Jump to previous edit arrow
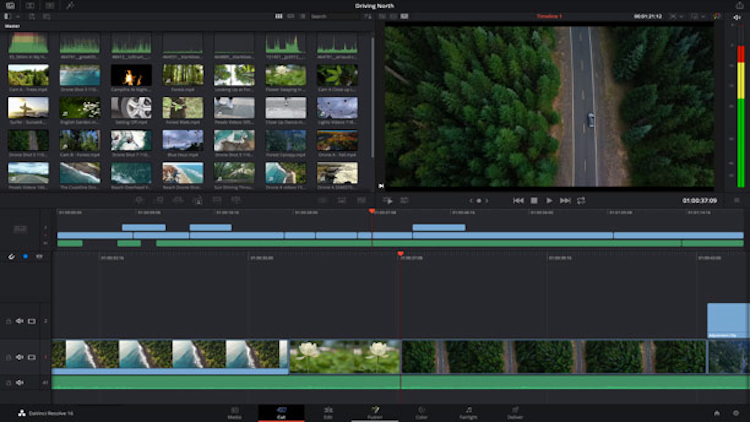The image size is (750, 422). pyautogui.click(x=471, y=201)
